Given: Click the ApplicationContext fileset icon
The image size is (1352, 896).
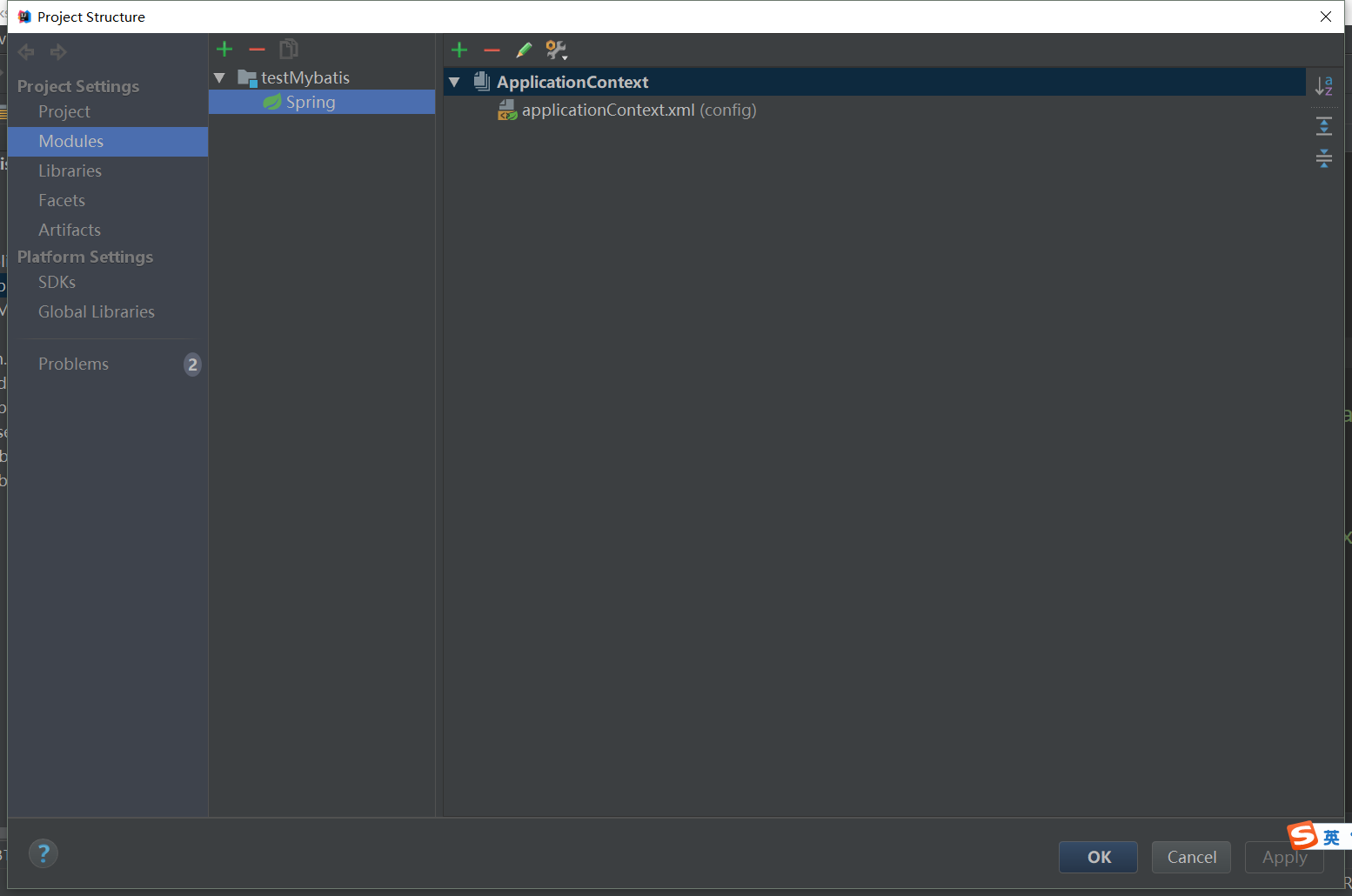Looking at the screenshot, I should point(482,82).
